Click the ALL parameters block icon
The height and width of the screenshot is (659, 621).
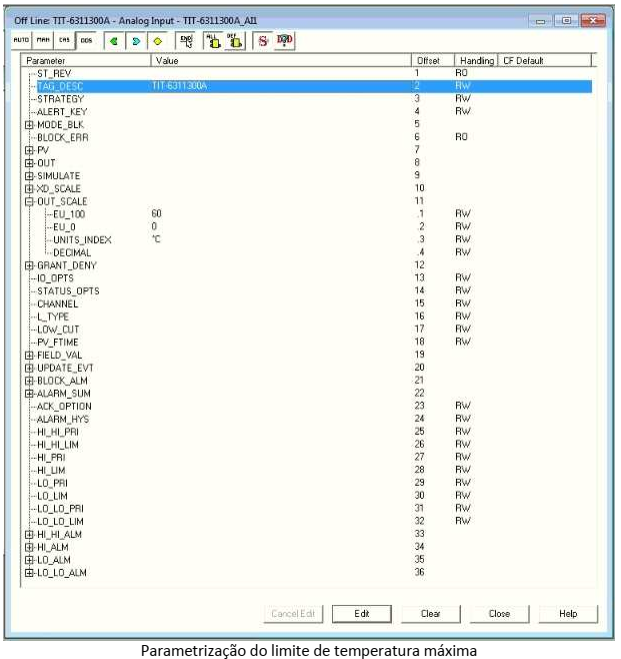coord(214,41)
